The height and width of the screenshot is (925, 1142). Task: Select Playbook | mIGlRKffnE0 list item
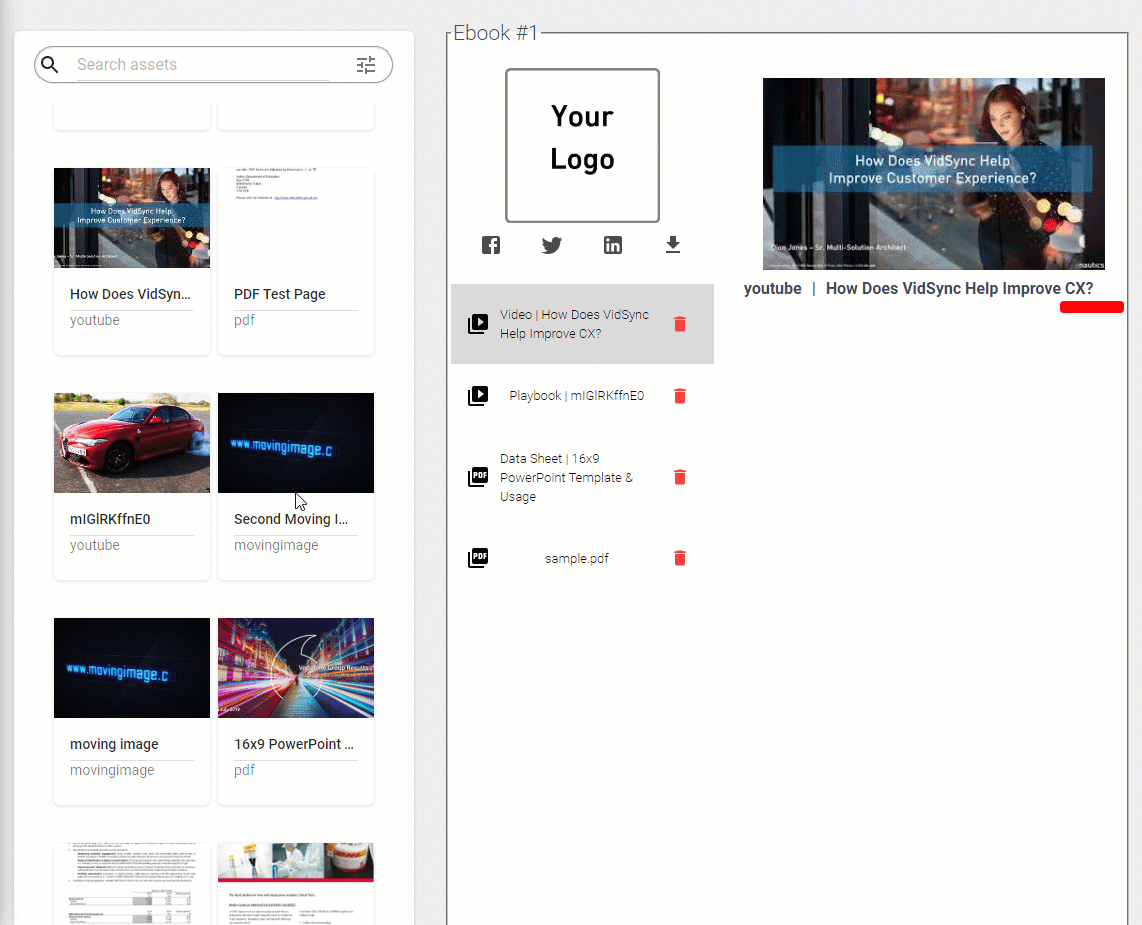[582, 396]
